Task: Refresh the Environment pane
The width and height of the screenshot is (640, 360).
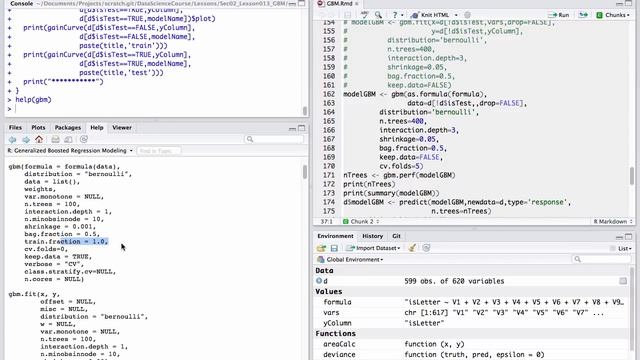Action: pos(426,248)
